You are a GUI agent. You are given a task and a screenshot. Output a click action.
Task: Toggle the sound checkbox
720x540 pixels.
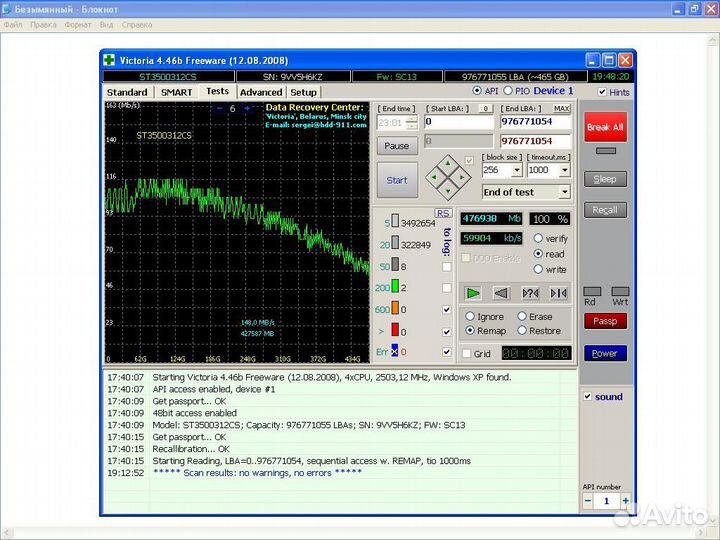pos(588,397)
